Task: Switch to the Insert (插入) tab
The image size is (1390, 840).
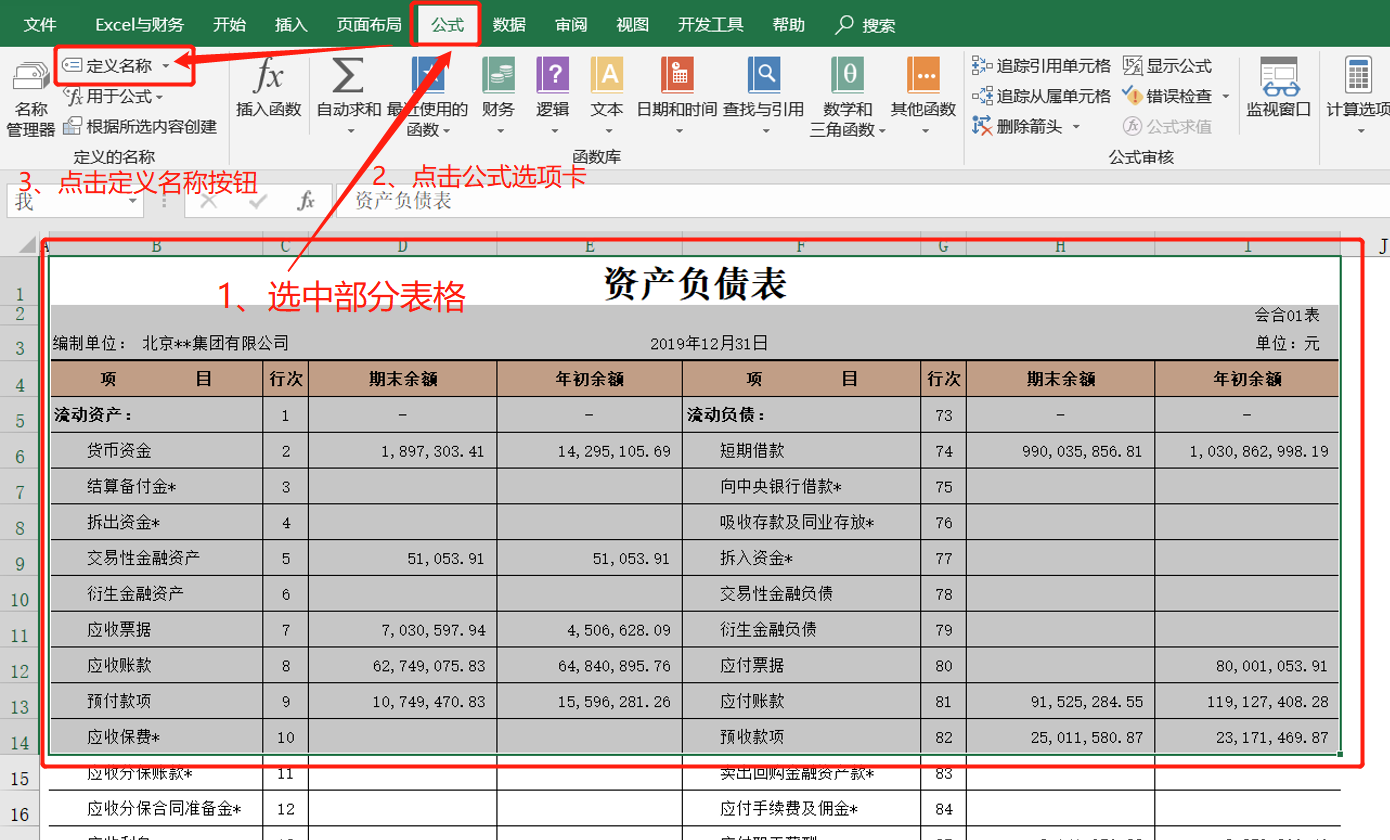Action: click(291, 25)
